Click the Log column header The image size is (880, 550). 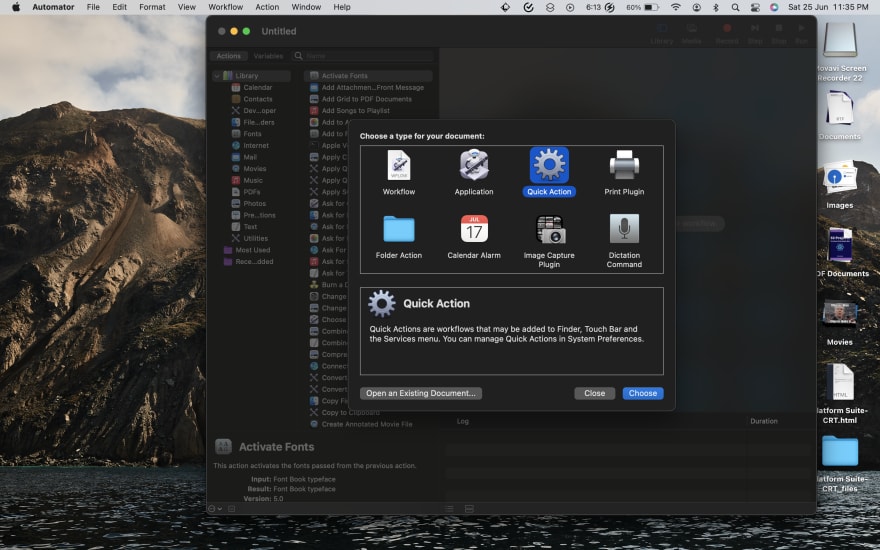pyautogui.click(x=462, y=421)
